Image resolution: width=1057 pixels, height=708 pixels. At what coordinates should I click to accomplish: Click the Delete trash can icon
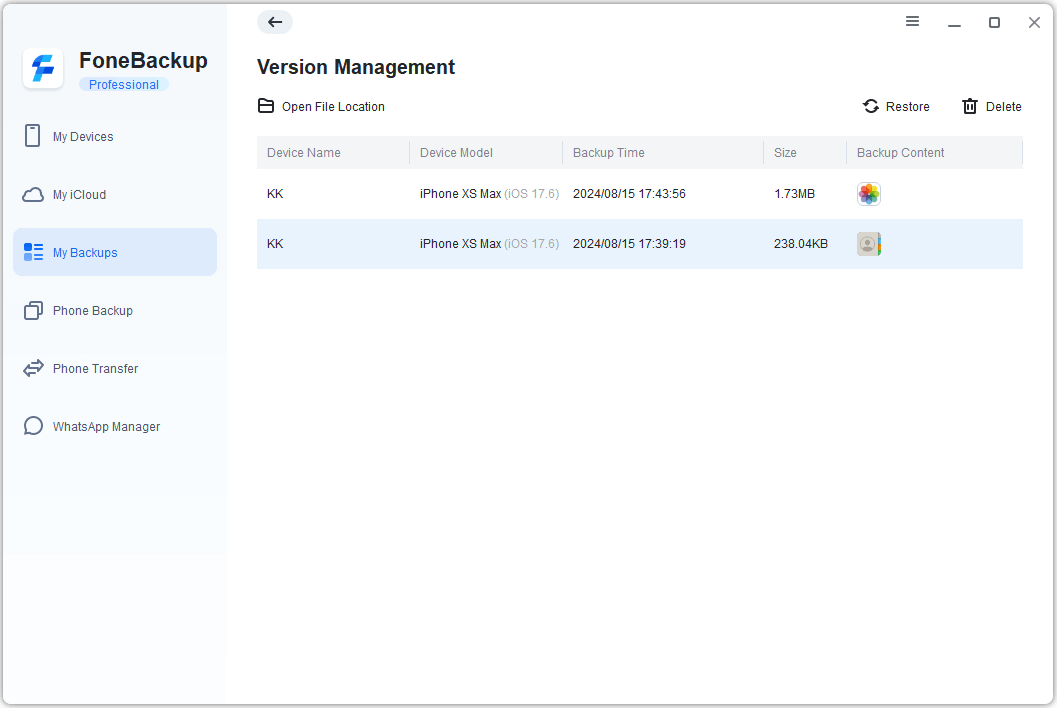[x=969, y=106]
